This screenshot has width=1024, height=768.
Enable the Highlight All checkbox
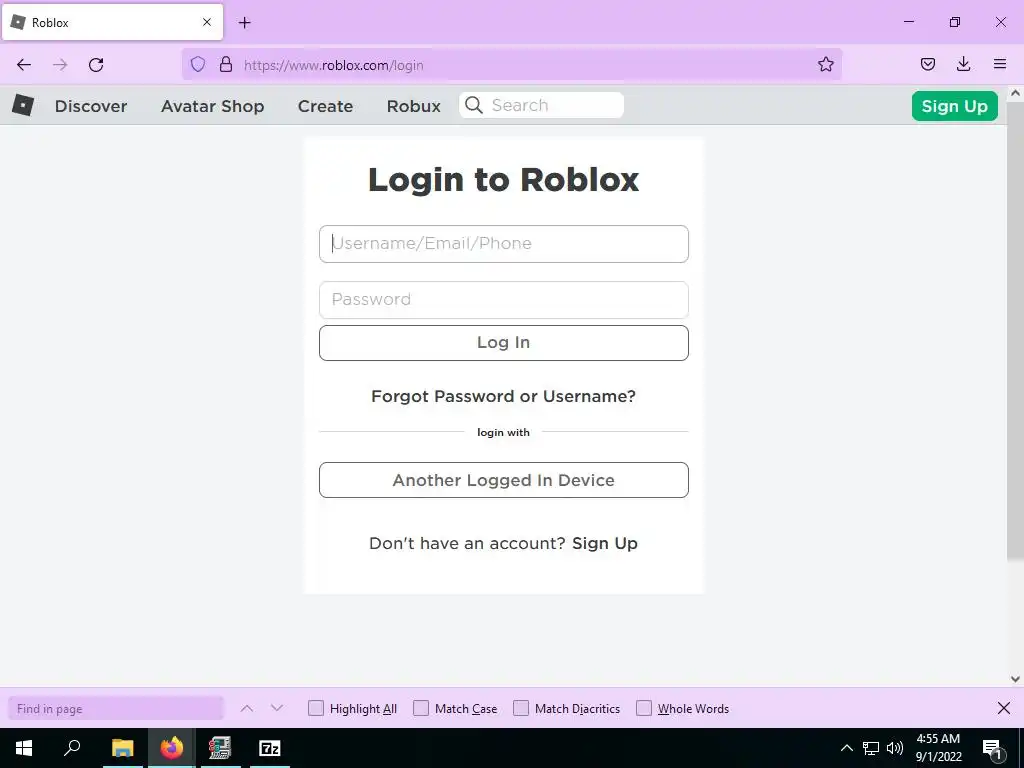coord(316,709)
